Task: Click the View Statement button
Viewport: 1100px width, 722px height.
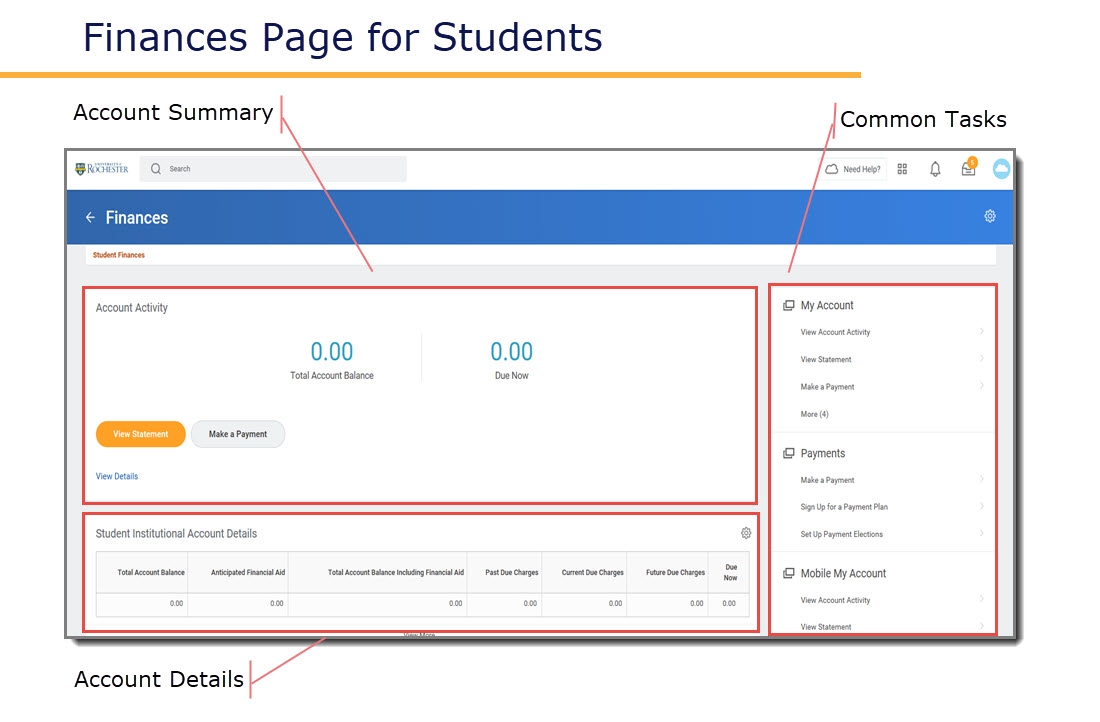Action: pos(140,434)
